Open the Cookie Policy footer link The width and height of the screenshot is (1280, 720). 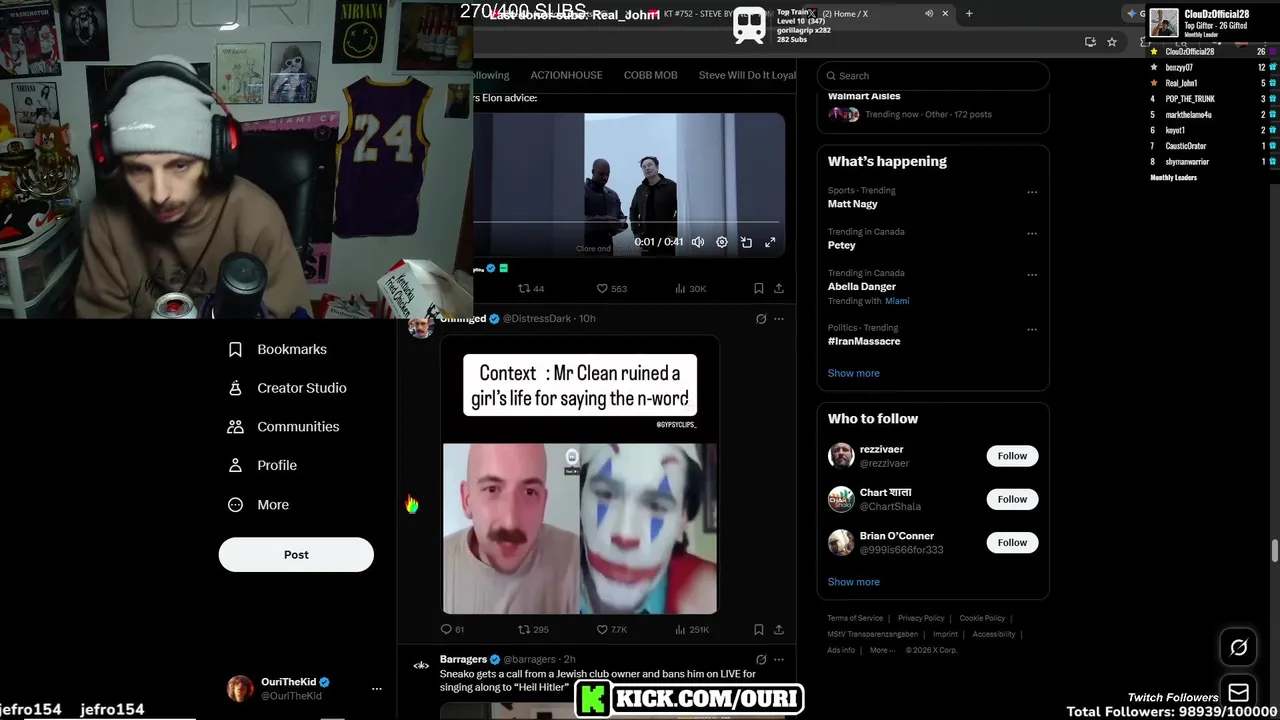tap(982, 618)
